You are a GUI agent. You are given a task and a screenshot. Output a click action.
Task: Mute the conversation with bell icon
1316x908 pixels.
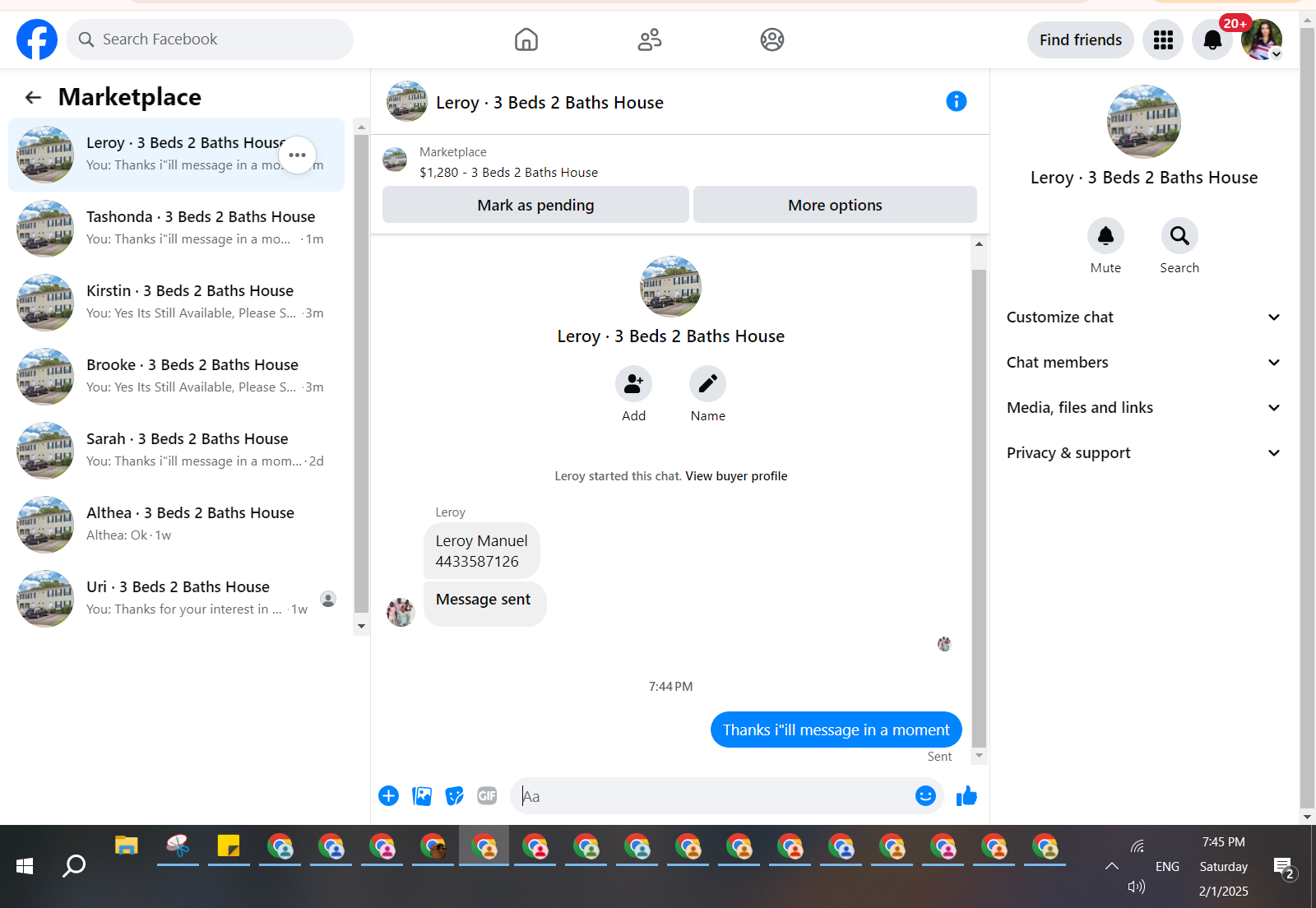1105,236
